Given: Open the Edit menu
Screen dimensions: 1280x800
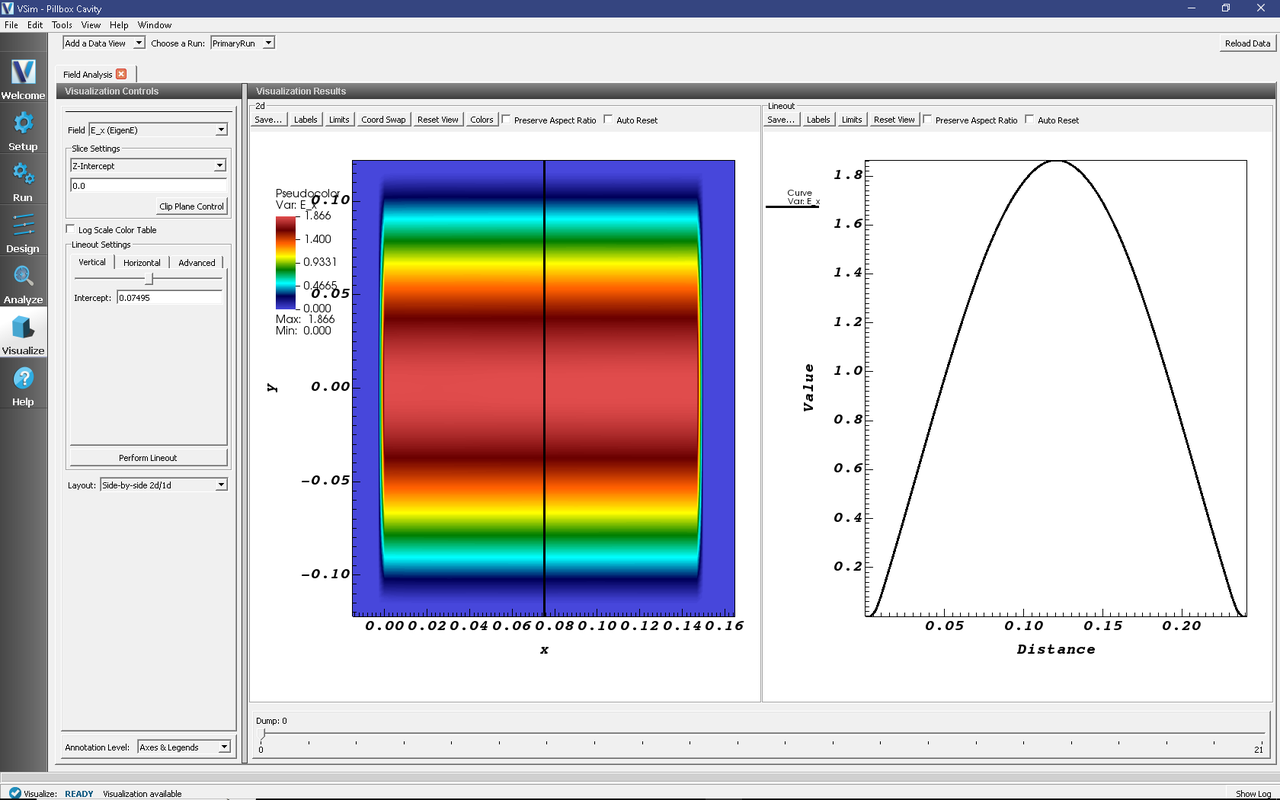Looking at the screenshot, I should [35, 25].
